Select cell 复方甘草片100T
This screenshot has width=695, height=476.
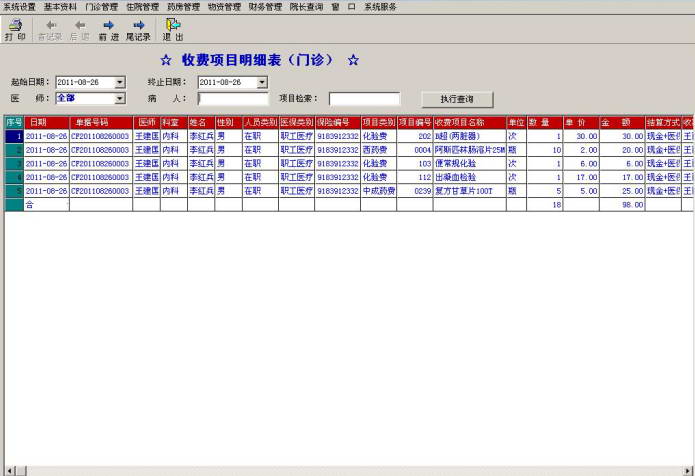469,191
